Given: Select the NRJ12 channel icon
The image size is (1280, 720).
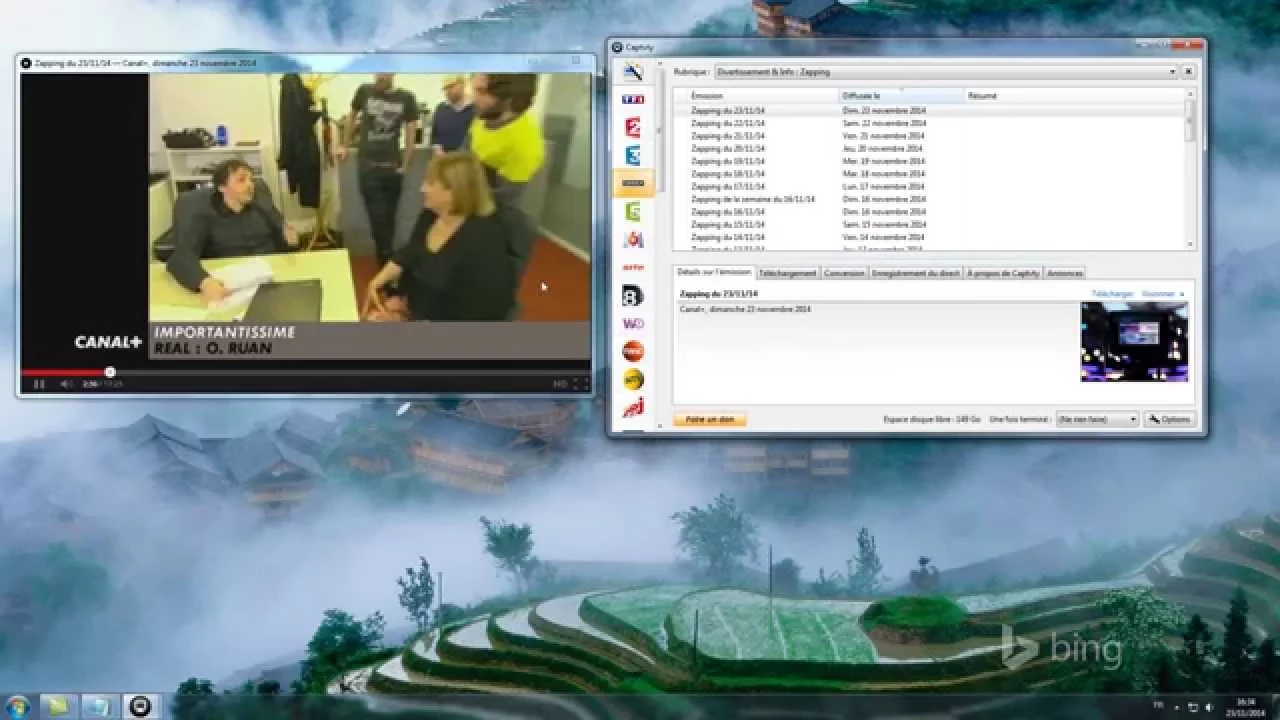Looking at the screenshot, I should pos(633,407).
